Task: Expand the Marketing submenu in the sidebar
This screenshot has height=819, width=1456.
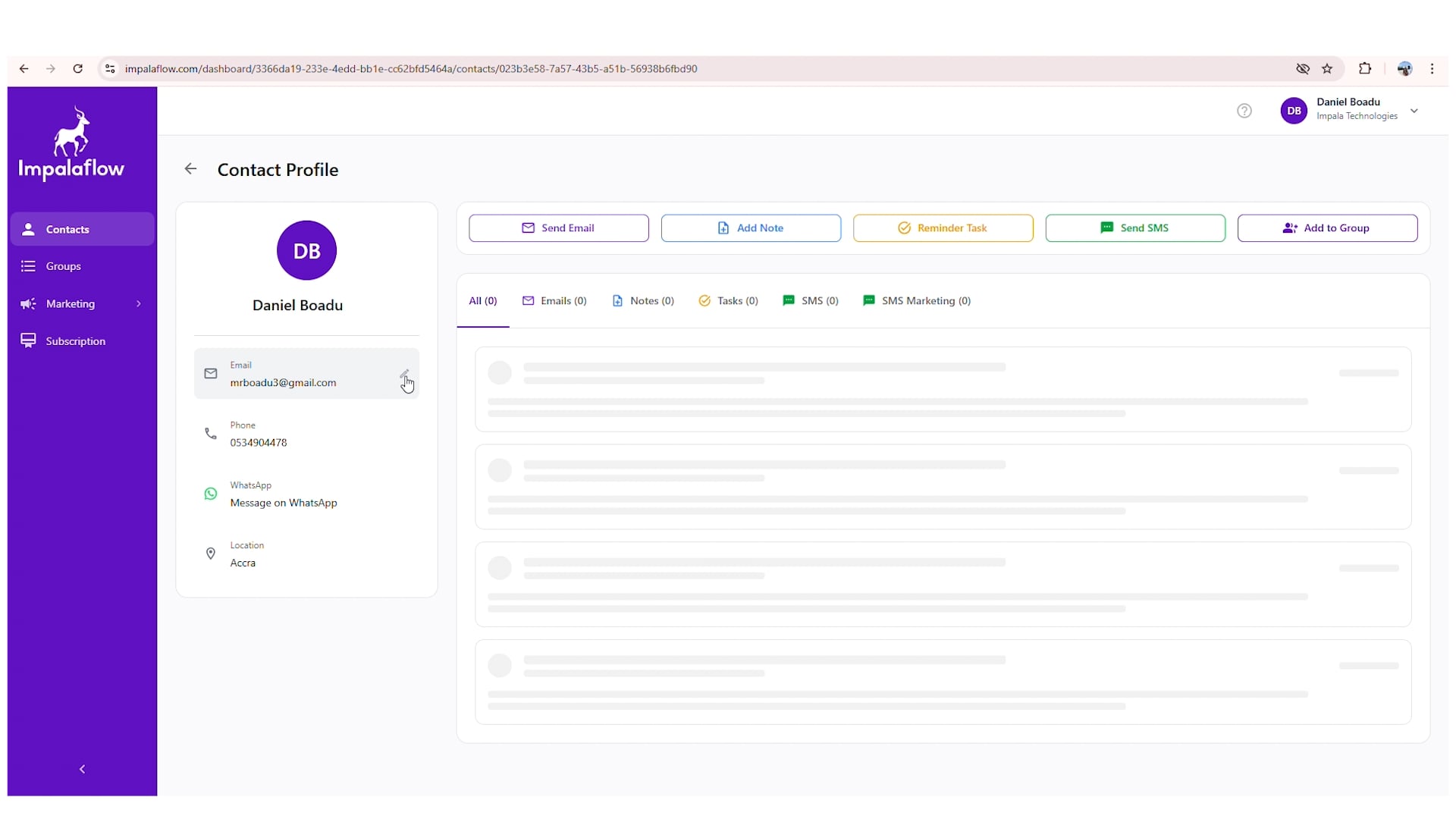Action: click(x=138, y=304)
